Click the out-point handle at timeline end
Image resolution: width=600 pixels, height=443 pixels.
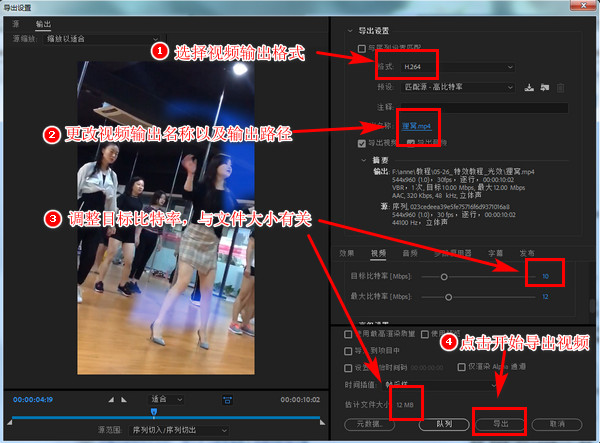[323, 422]
